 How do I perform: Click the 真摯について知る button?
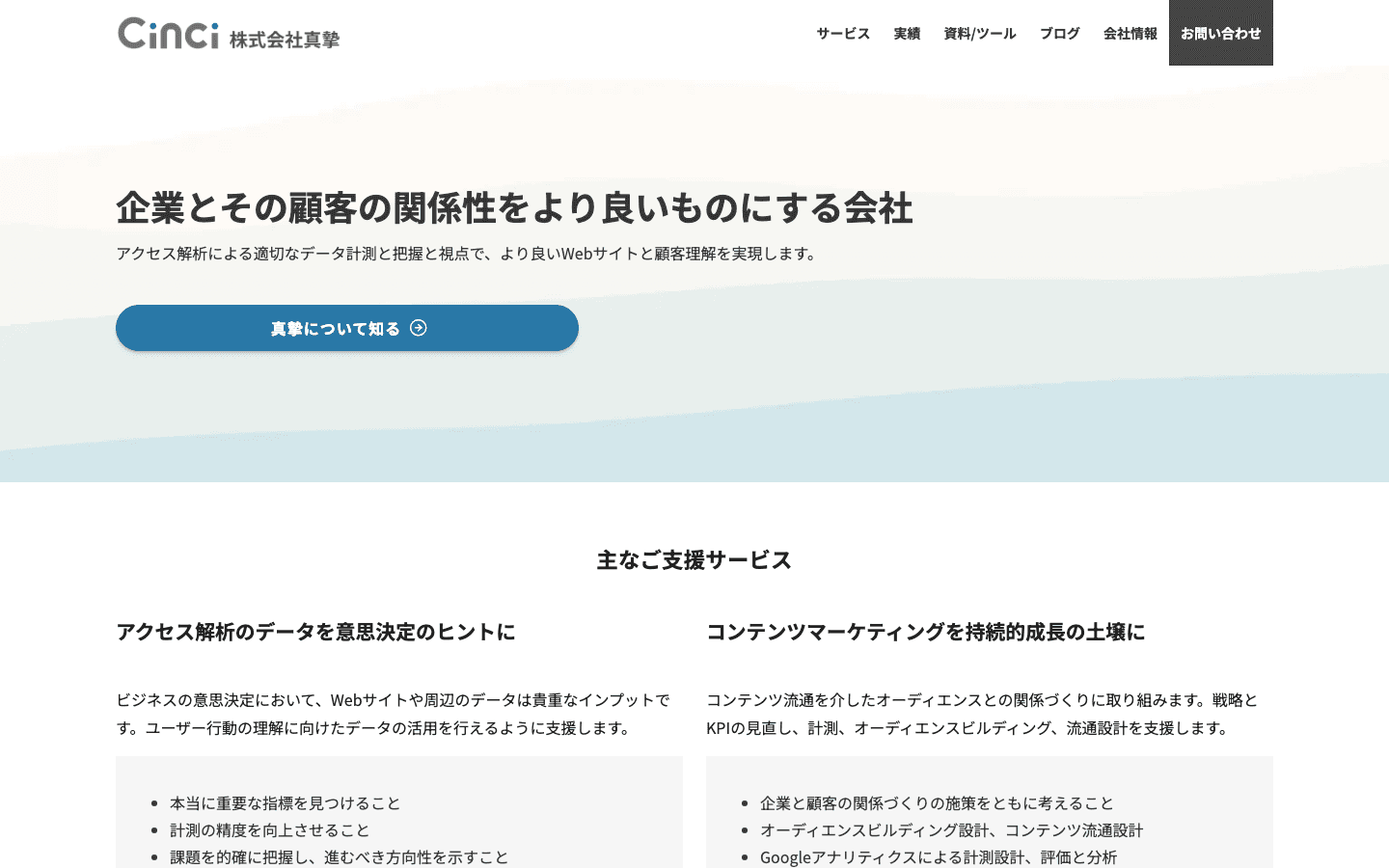coord(347,328)
